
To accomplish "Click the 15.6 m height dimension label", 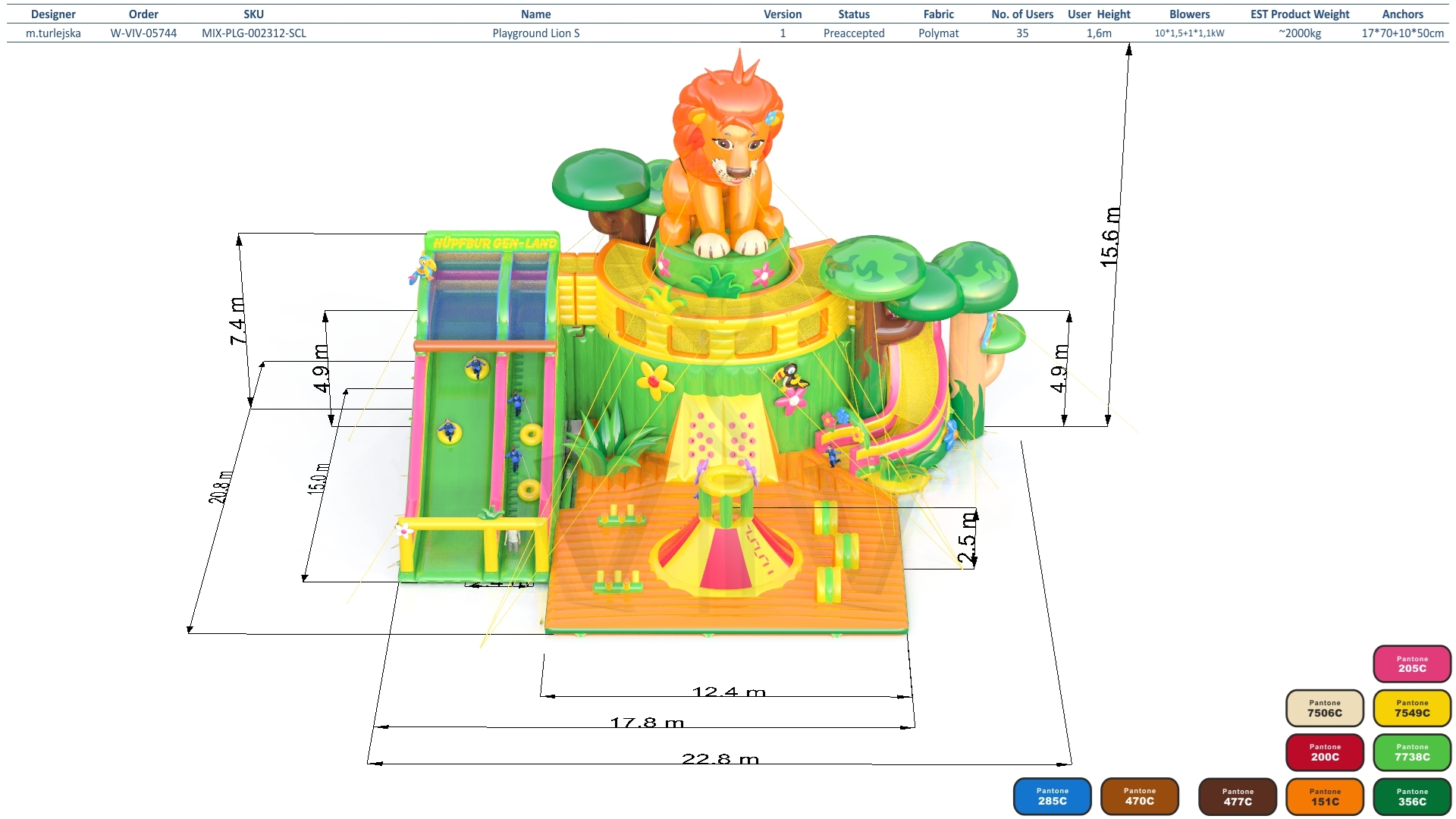I will pyautogui.click(x=1110, y=237).
